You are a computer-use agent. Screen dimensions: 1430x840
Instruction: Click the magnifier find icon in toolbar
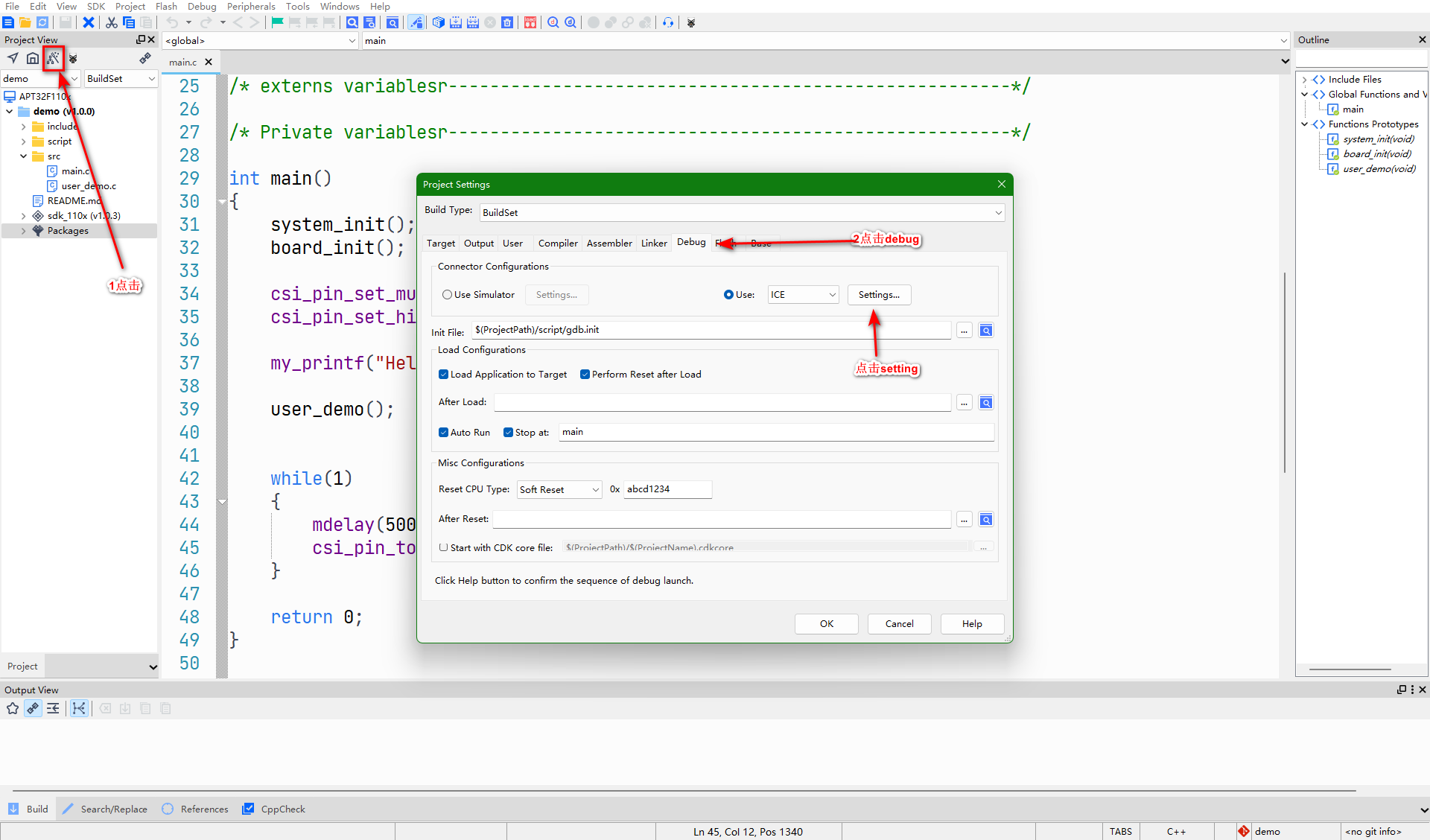(352, 22)
